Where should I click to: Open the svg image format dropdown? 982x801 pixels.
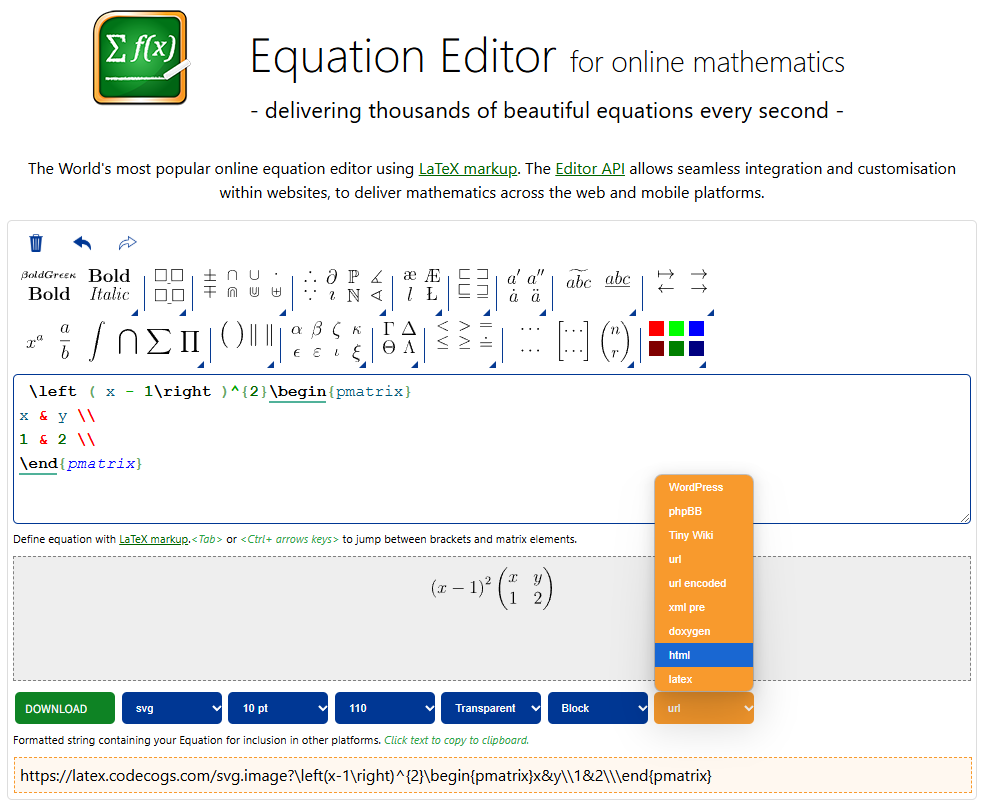[172, 708]
